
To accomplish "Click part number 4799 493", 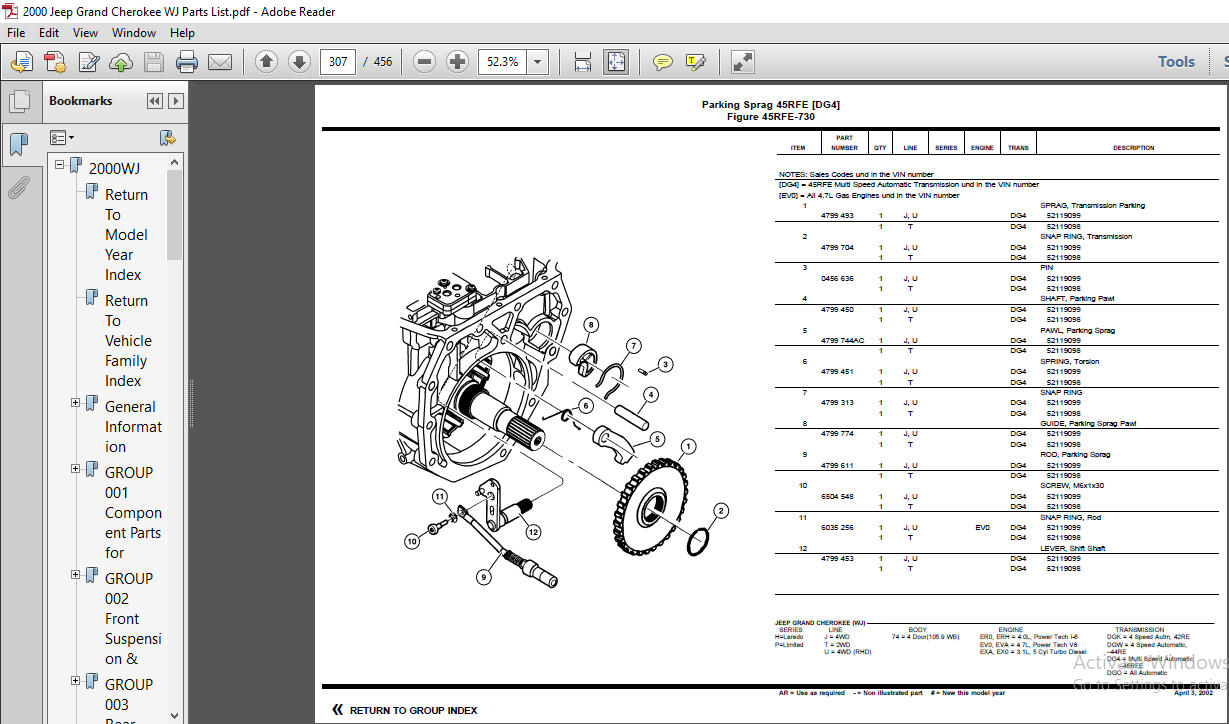I will point(837,216).
